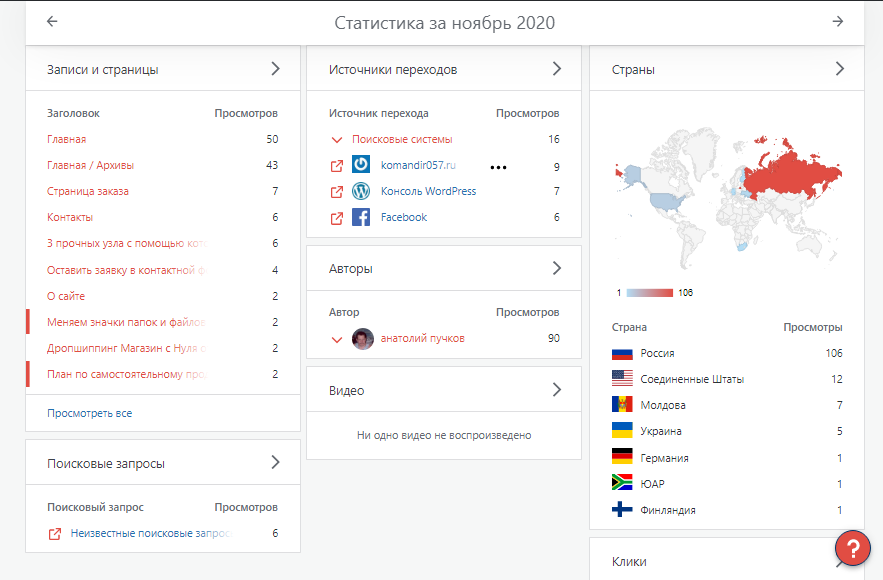Open the Контакты page link
The height and width of the screenshot is (580, 883).
[70, 217]
